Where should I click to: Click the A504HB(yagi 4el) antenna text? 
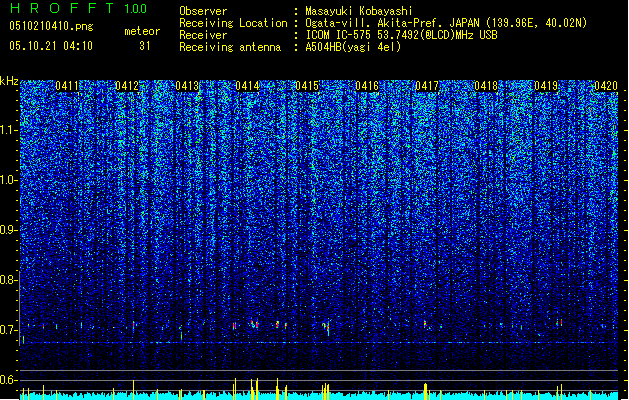tap(353, 47)
